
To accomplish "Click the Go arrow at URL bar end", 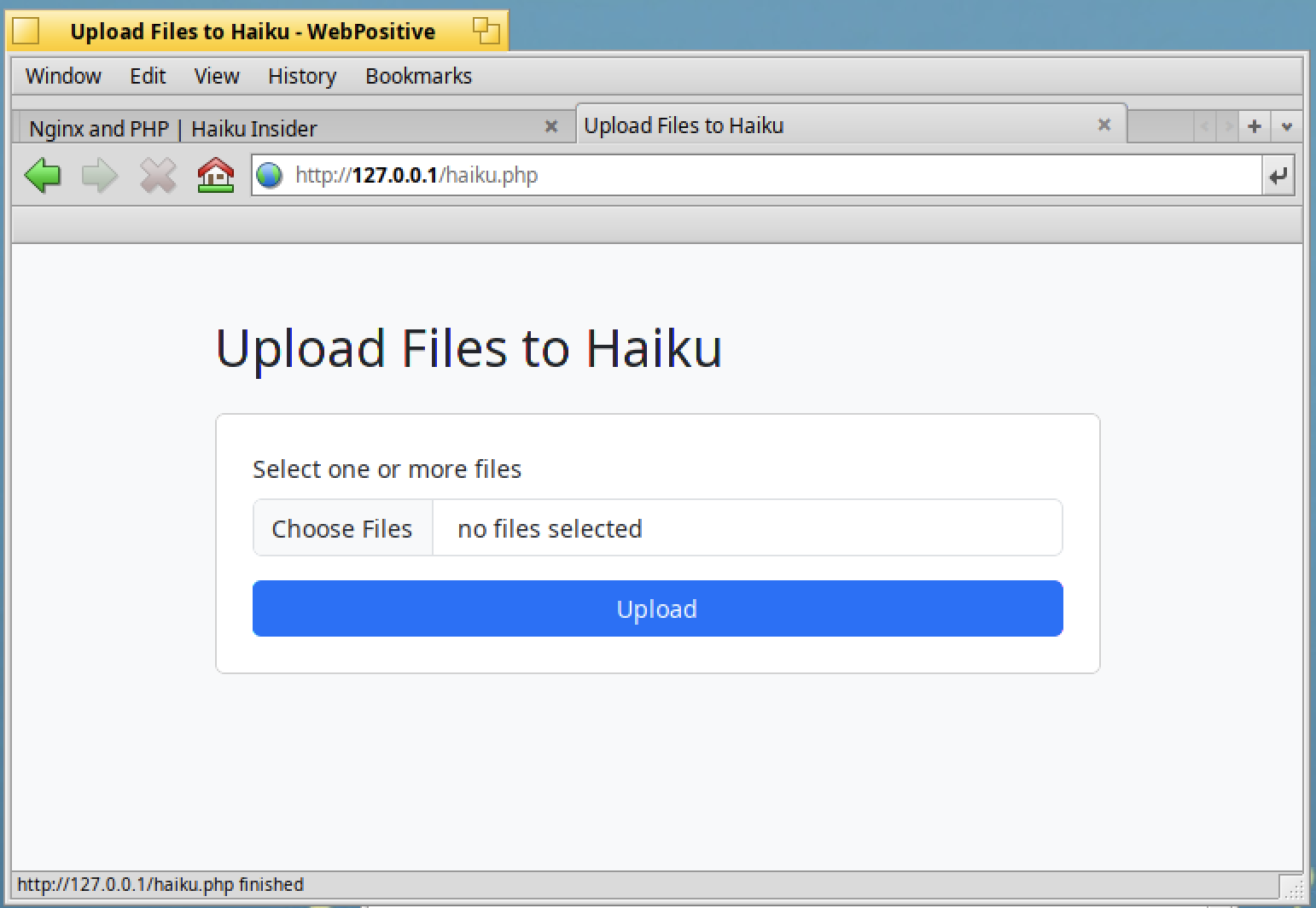I will 1278,176.
